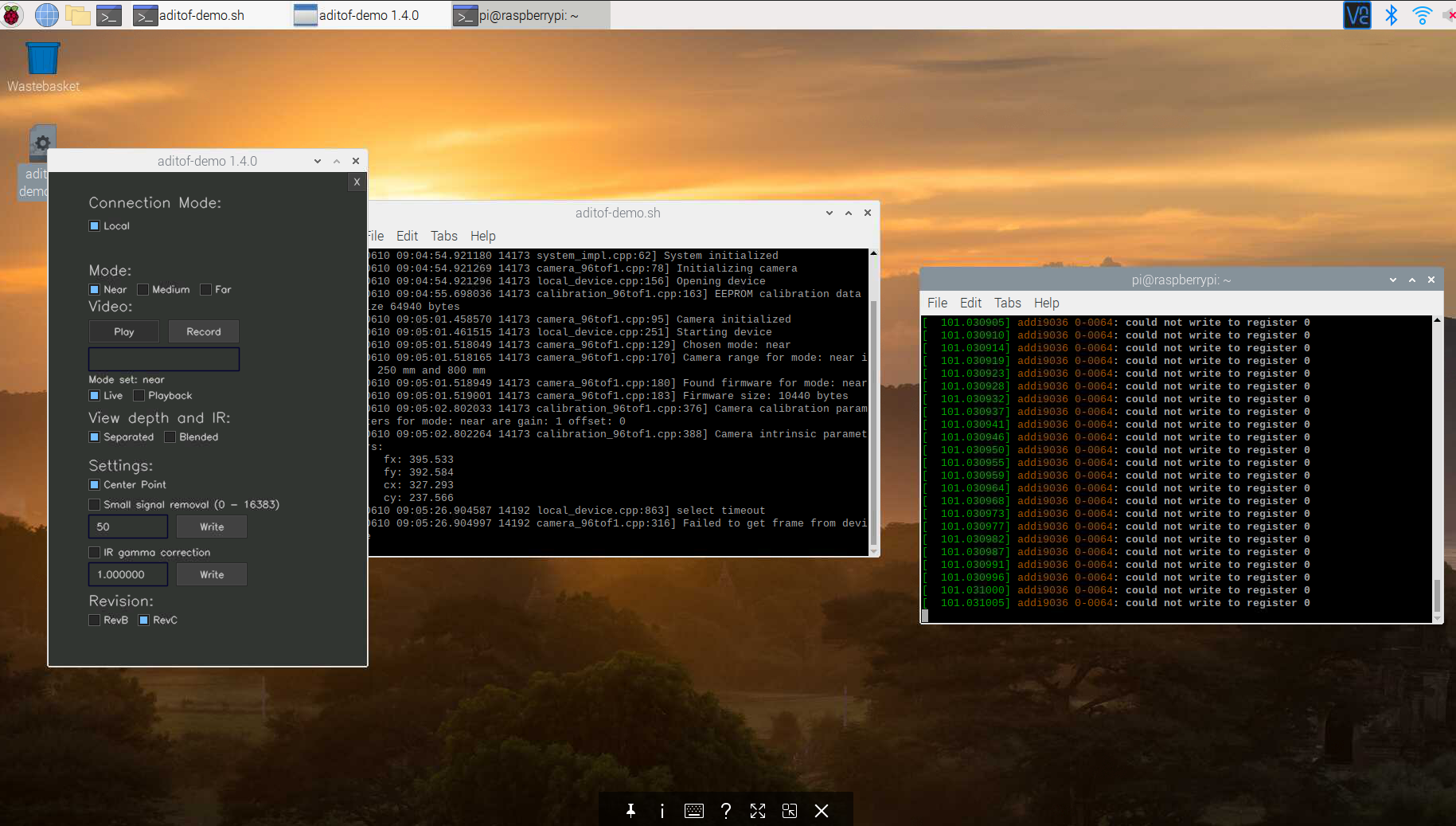Open the Raspberry Pi main menu
1456x826 pixels.
(12, 14)
